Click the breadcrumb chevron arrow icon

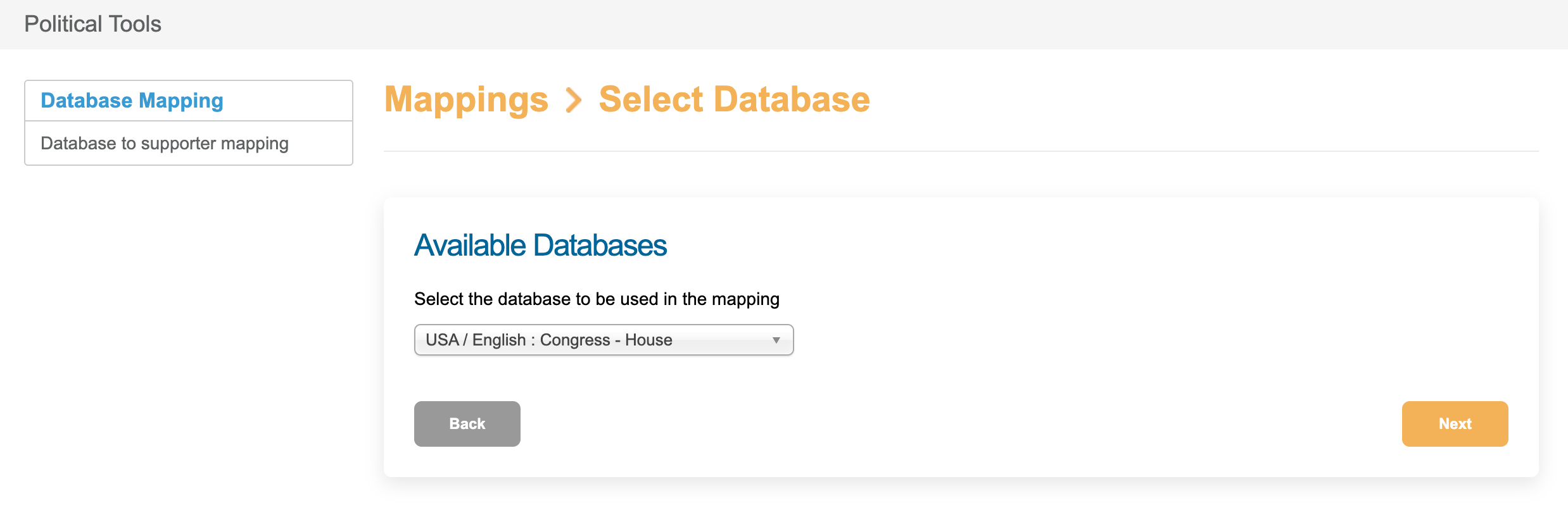[573, 100]
